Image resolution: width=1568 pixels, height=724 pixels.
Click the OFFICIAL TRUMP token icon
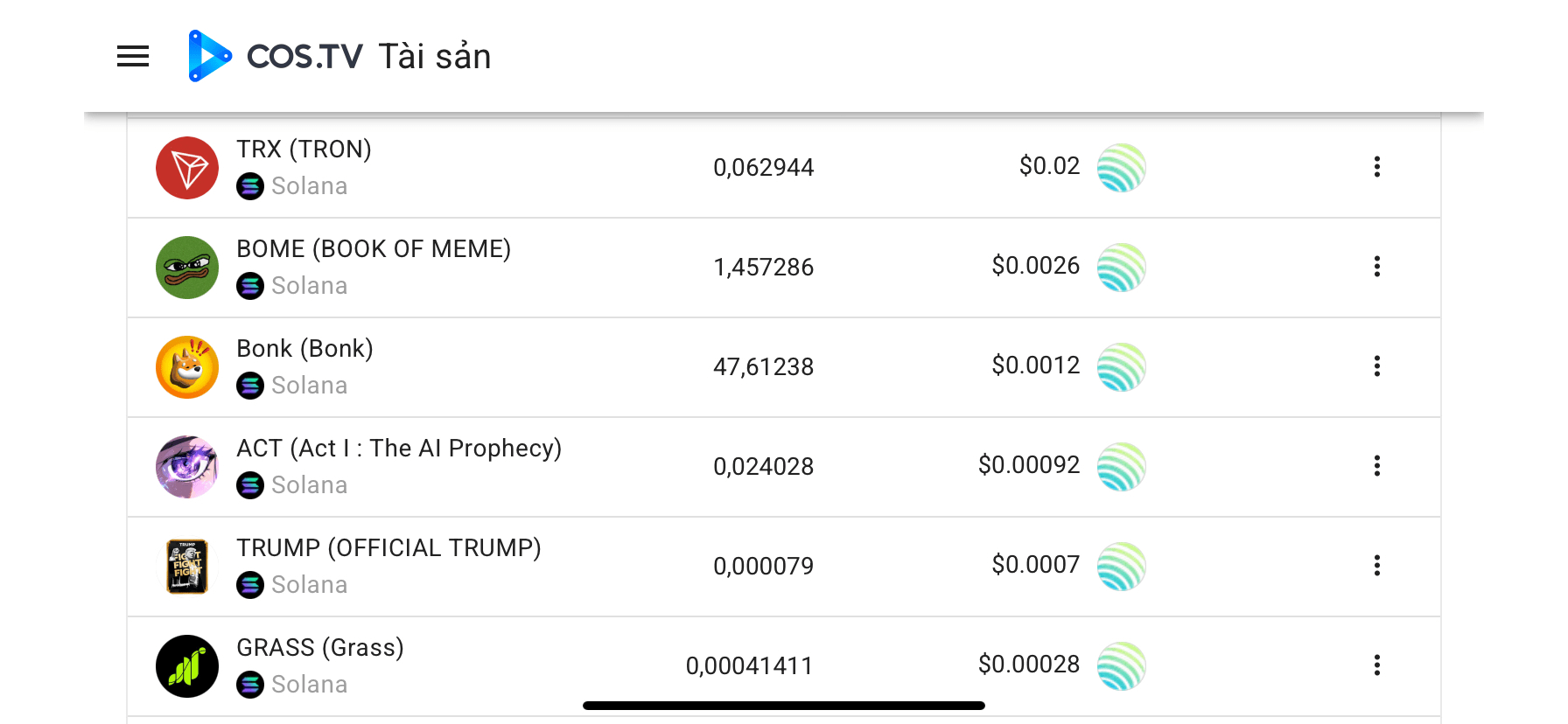pos(187,567)
